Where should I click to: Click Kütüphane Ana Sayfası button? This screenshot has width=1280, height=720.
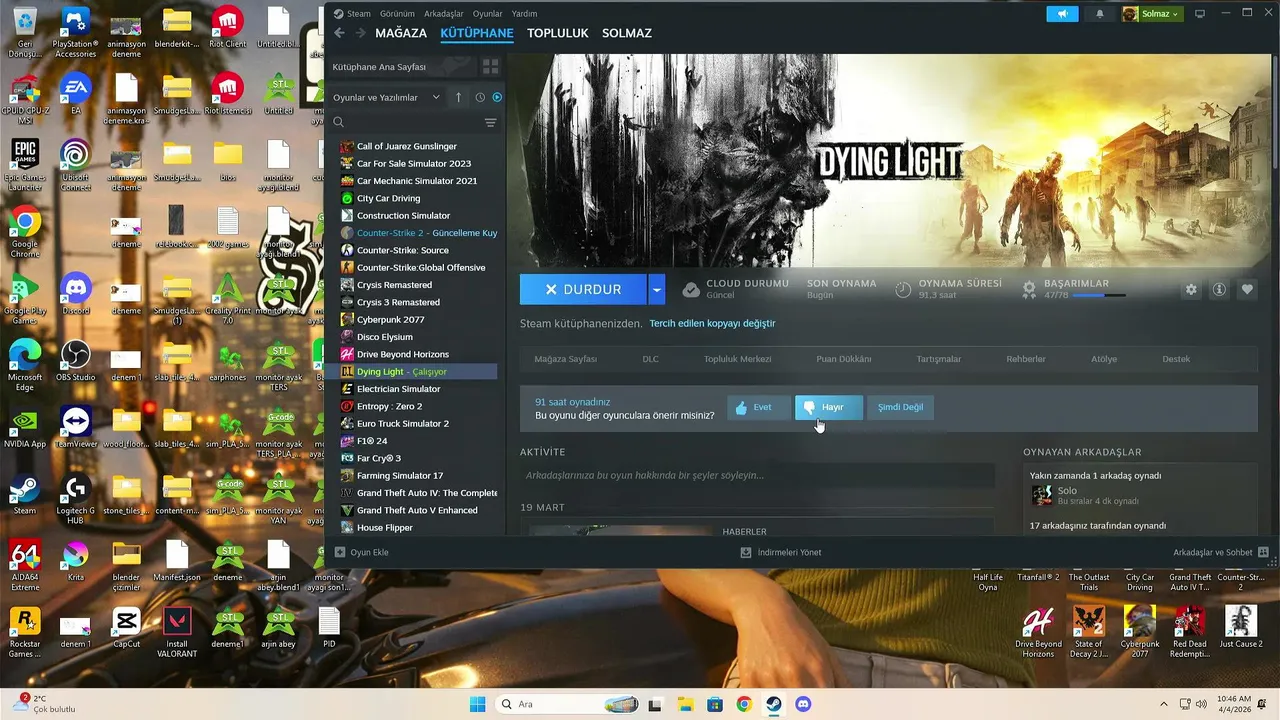[400, 67]
